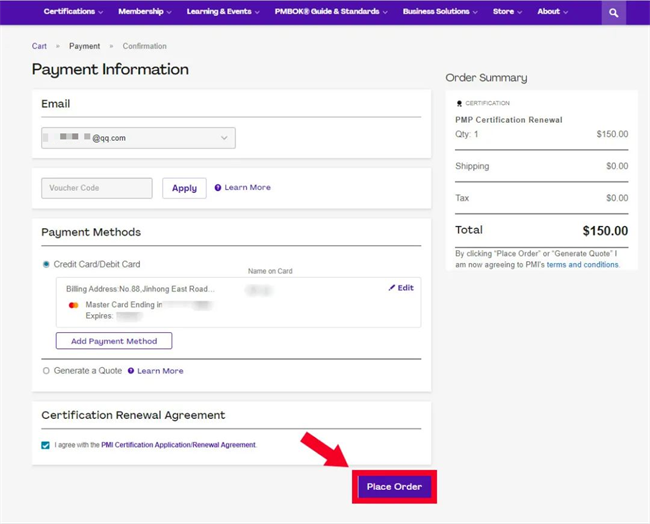The width and height of the screenshot is (650, 524).
Task: Select the Generate a Quote option
Action: pos(46,371)
